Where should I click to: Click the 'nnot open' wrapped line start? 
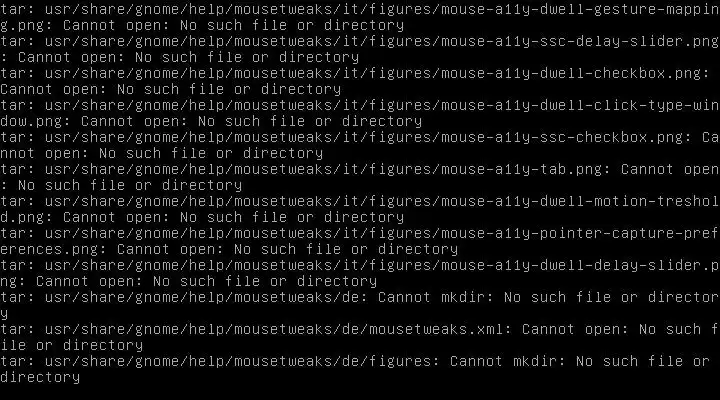(40, 153)
